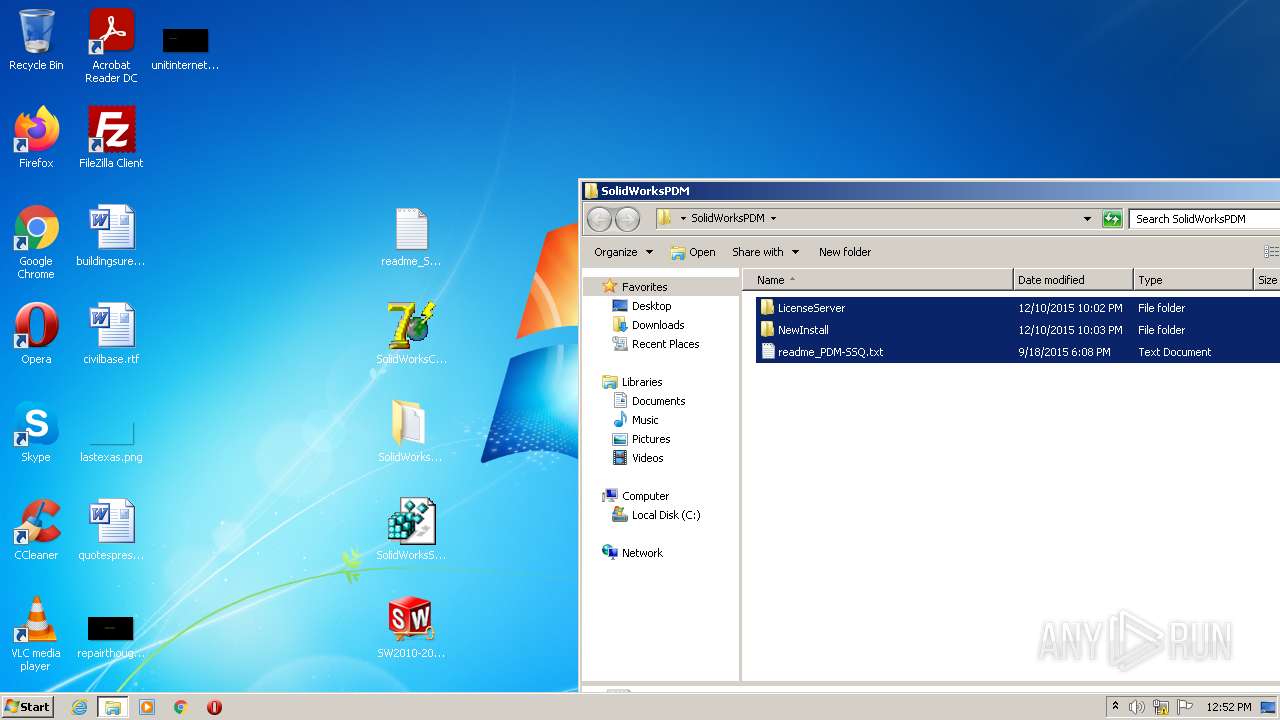The image size is (1280, 720).
Task: Select the unitinternet desktop file
Action: [185, 48]
